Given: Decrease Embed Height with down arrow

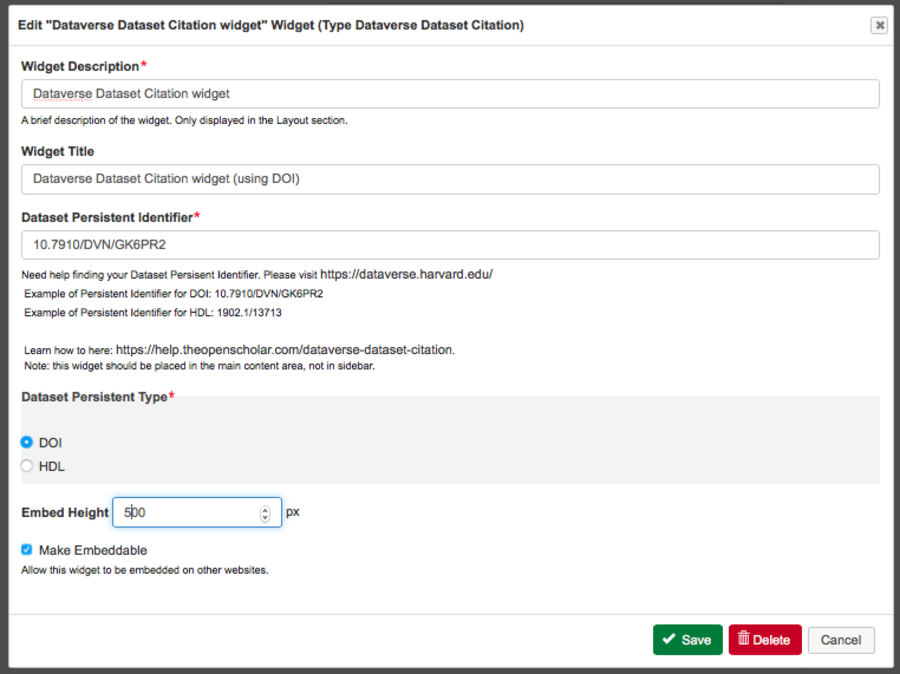Looking at the screenshot, I should point(265,517).
